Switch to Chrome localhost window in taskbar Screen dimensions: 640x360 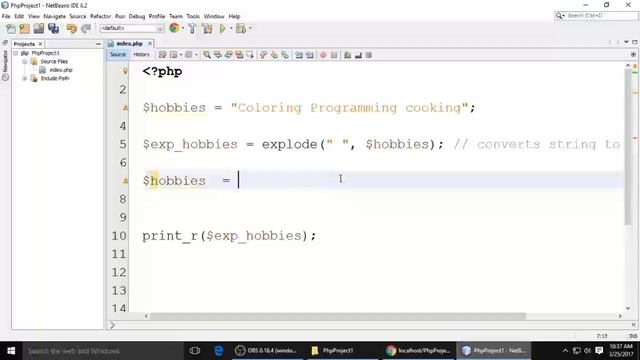point(419,351)
